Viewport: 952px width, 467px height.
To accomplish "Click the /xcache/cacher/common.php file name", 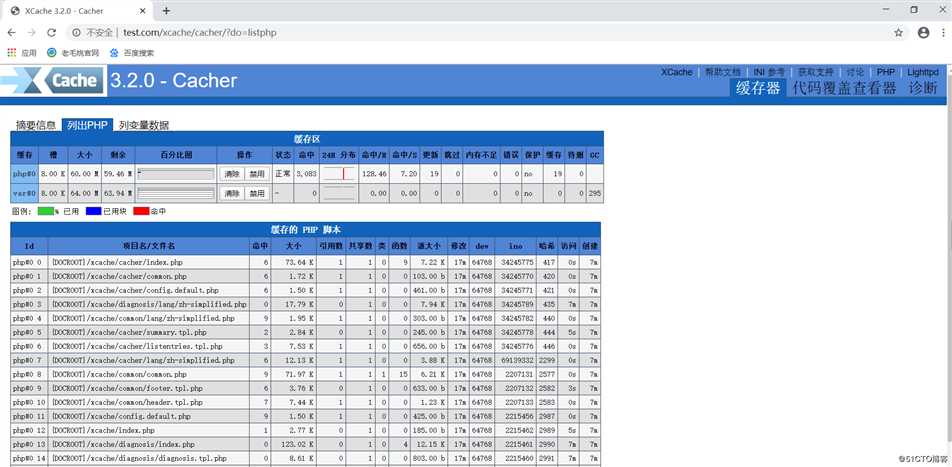I will coord(119,276).
